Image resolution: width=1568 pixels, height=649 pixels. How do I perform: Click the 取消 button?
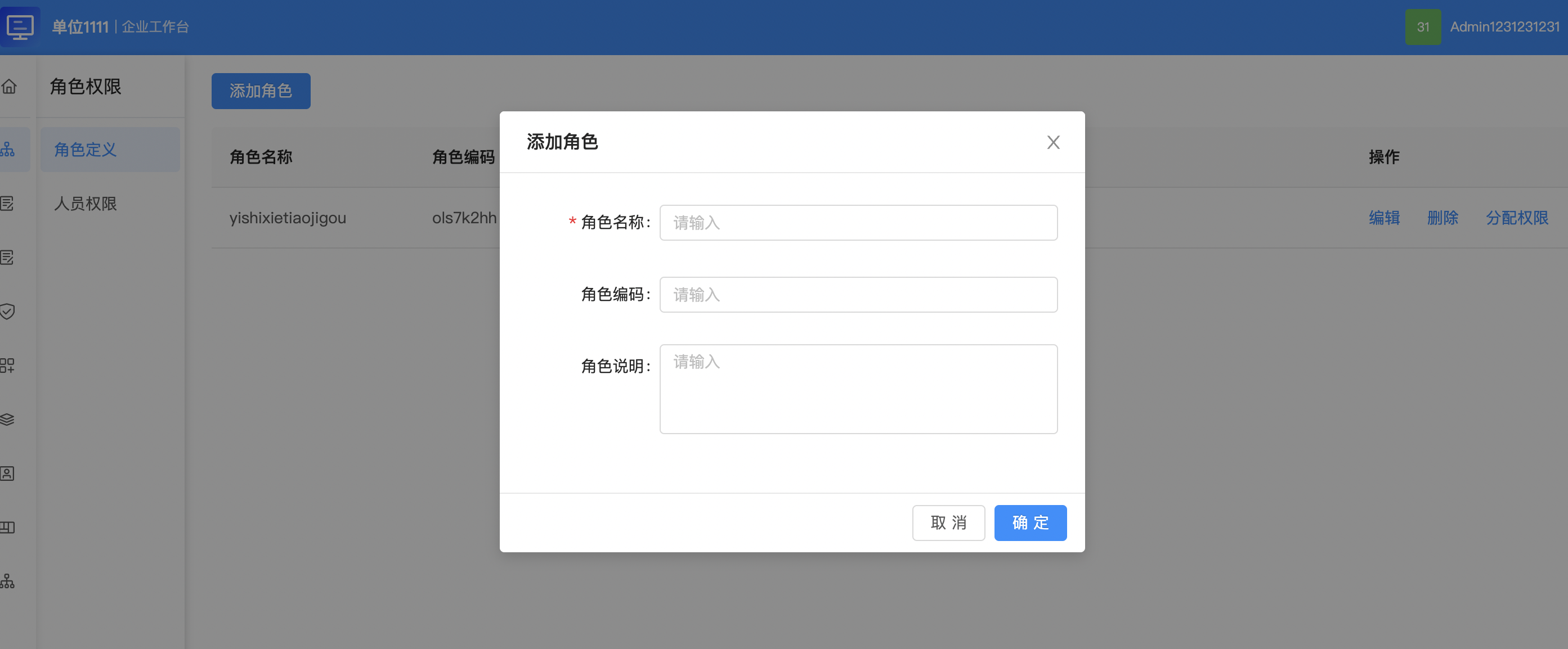click(948, 522)
